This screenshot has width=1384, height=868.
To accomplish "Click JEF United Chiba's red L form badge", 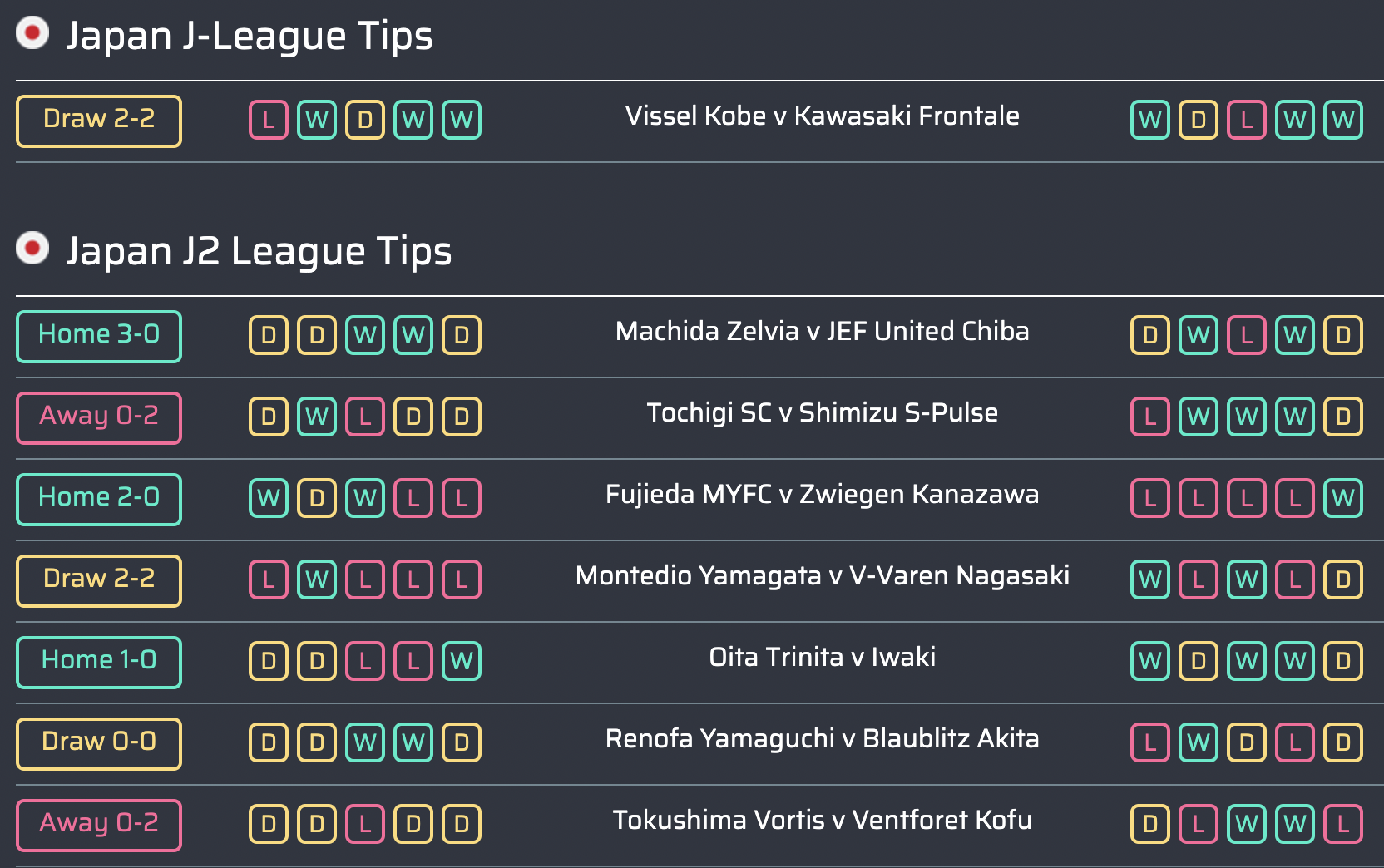I will [1247, 335].
